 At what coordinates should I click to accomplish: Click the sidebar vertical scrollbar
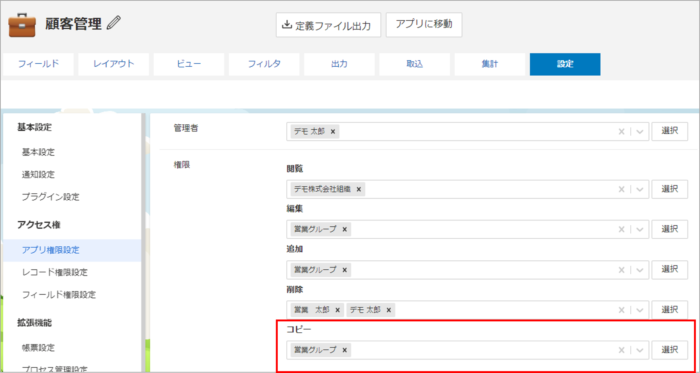coord(143,243)
